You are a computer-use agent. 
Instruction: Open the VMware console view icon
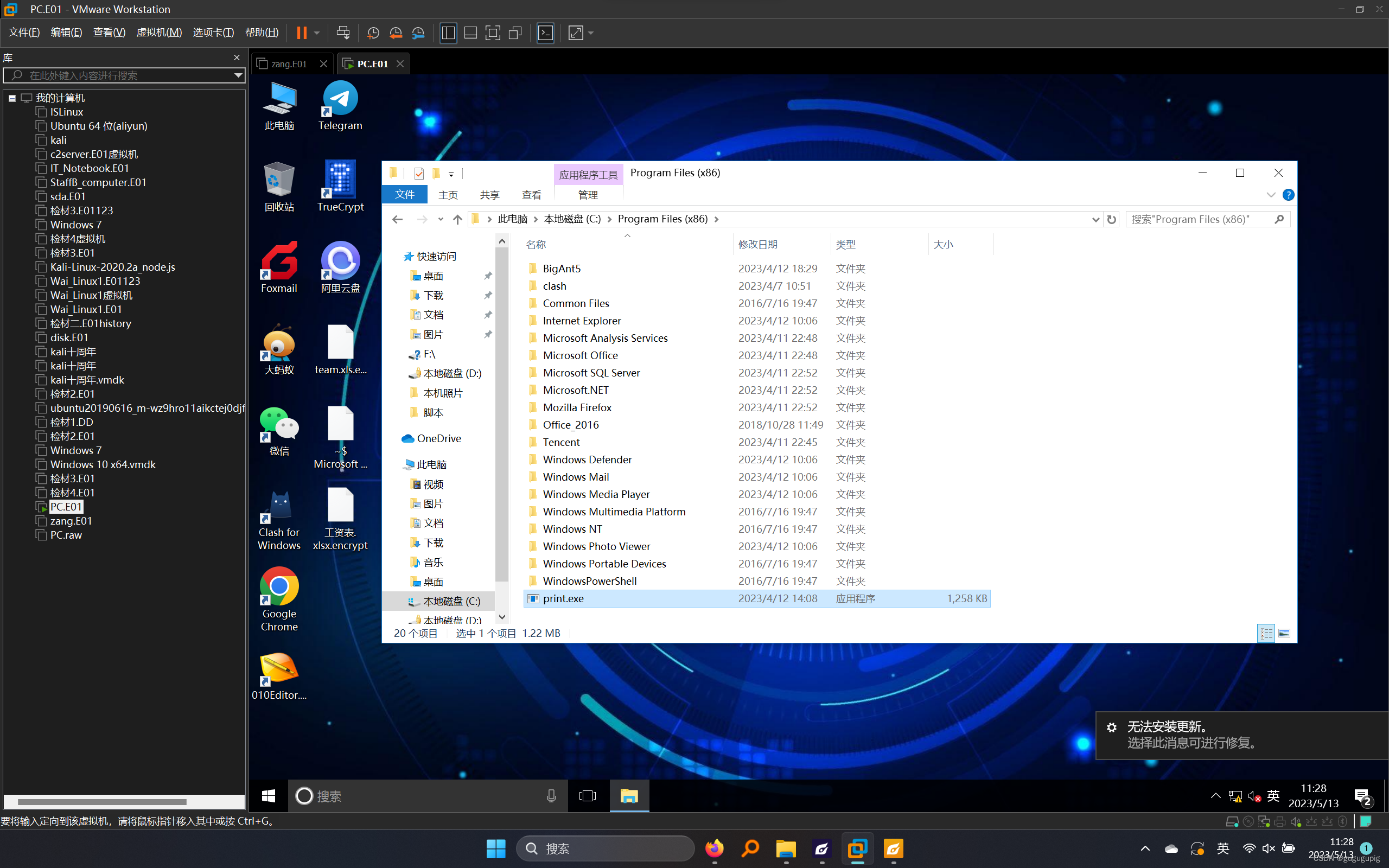pyautogui.click(x=545, y=33)
